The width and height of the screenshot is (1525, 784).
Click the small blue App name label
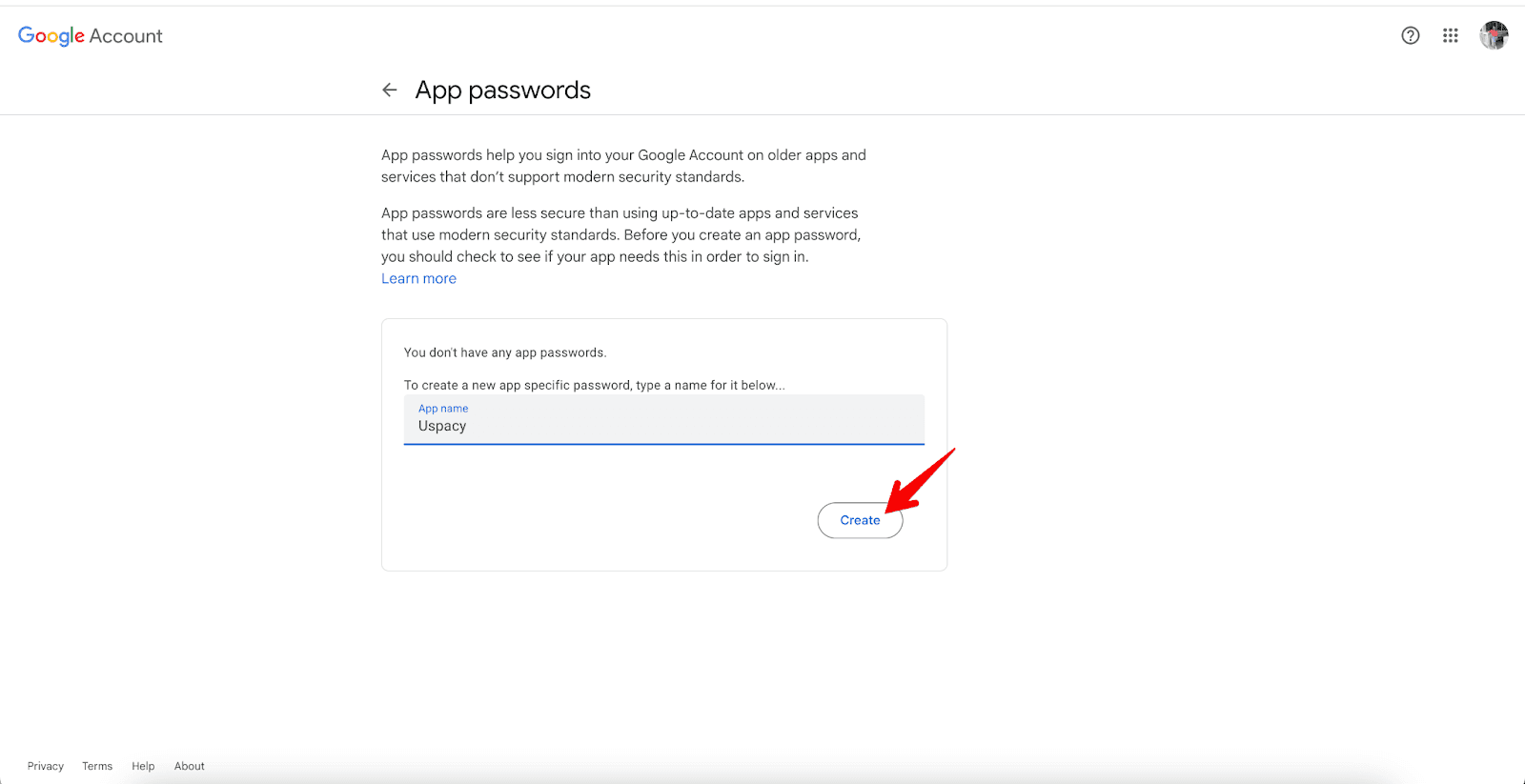point(443,409)
